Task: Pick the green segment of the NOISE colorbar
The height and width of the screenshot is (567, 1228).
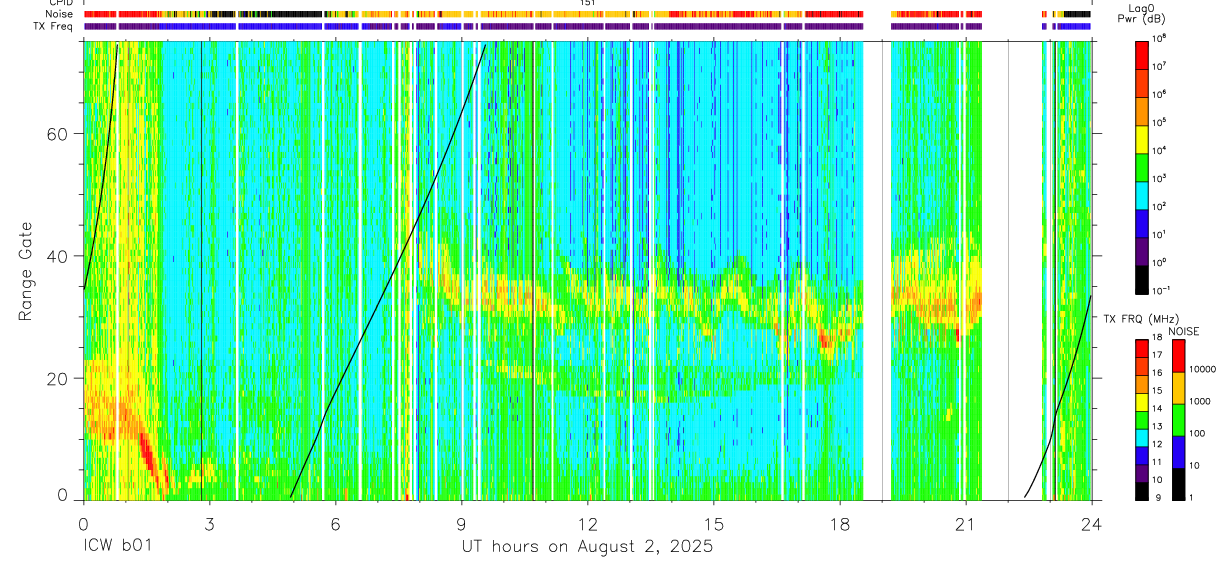Action: coord(1178,419)
